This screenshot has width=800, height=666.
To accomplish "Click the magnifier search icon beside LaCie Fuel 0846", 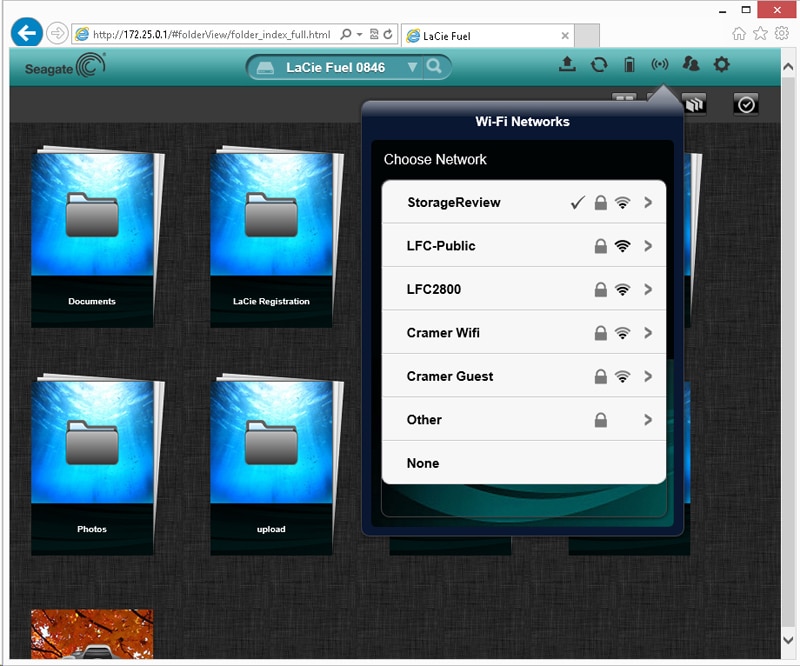I will pos(434,66).
